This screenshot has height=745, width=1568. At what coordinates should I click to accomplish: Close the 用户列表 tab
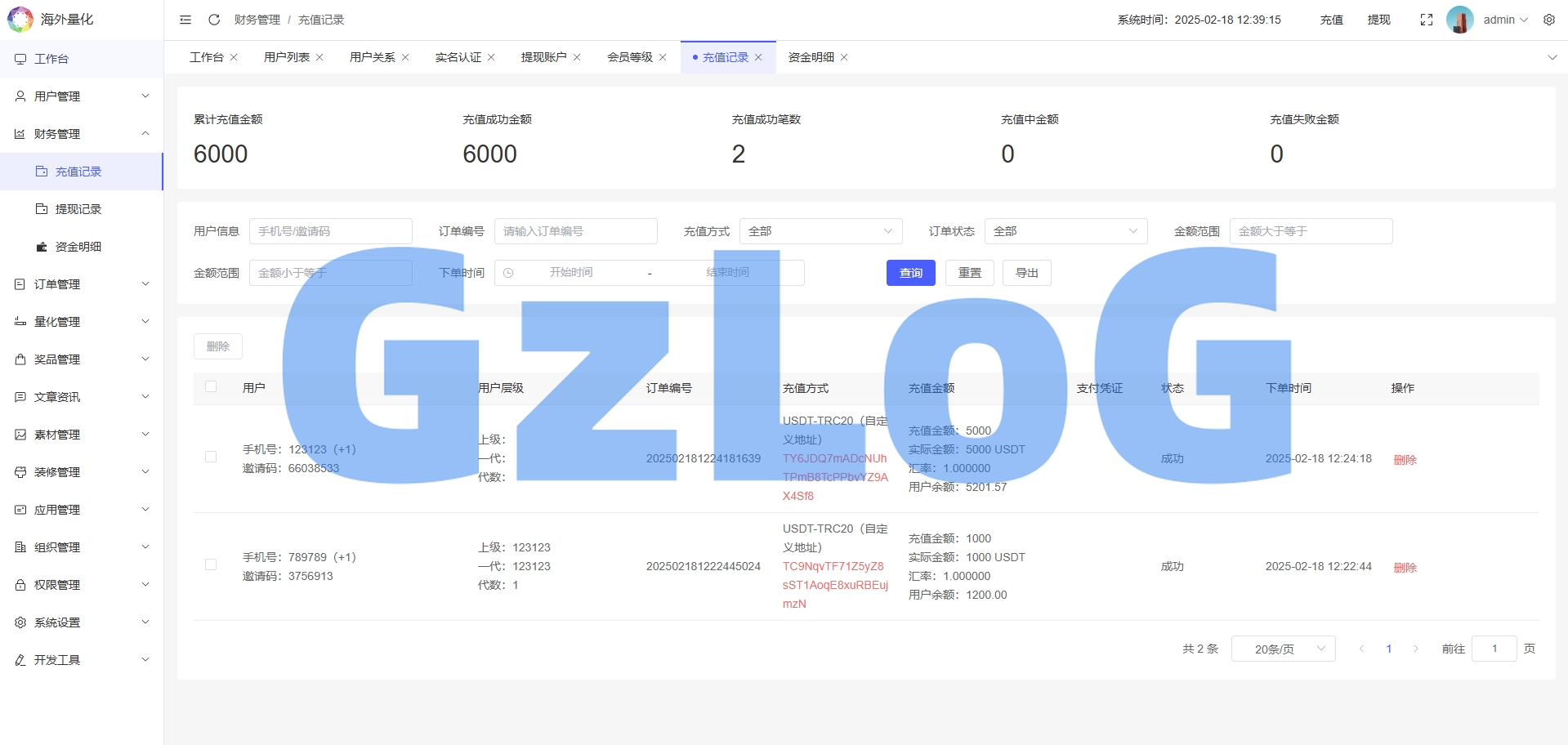tap(319, 57)
